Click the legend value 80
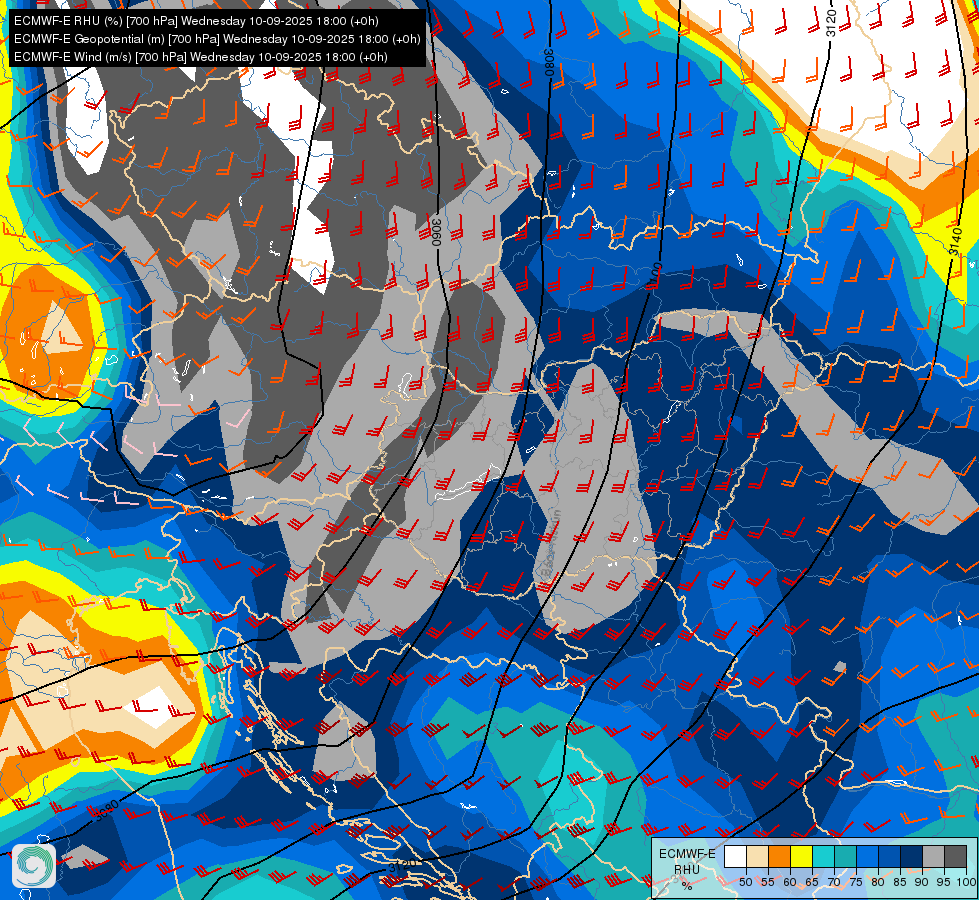Image resolution: width=979 pixels, height=900 pixels. point(878,882)
